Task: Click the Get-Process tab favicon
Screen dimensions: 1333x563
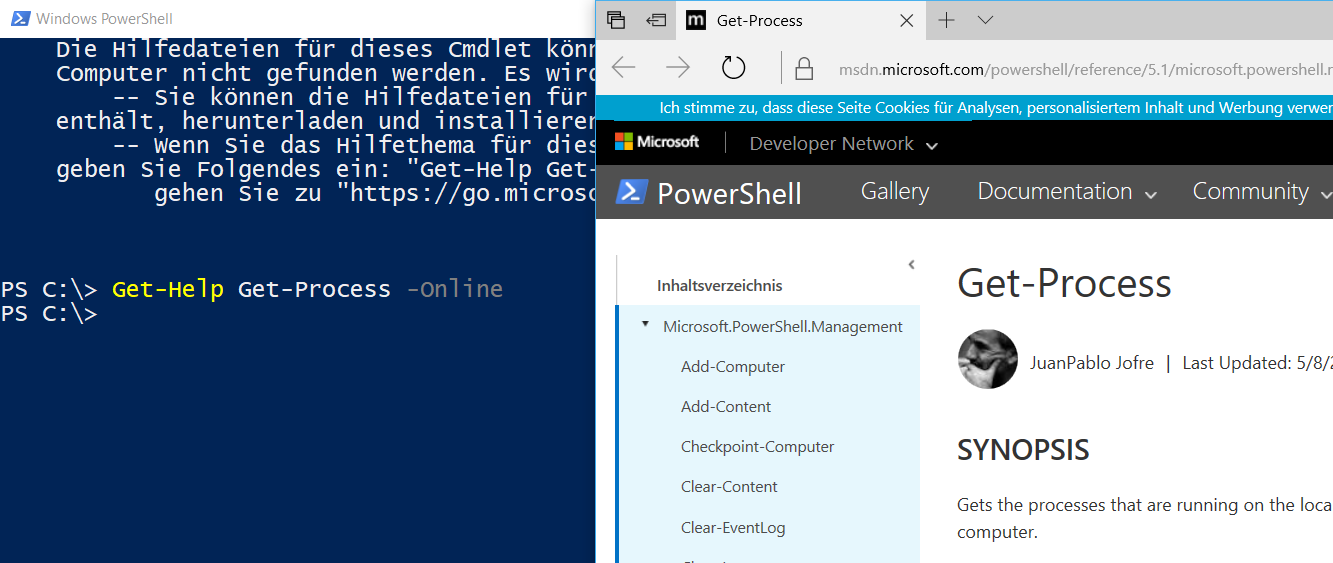Action: 697,20
